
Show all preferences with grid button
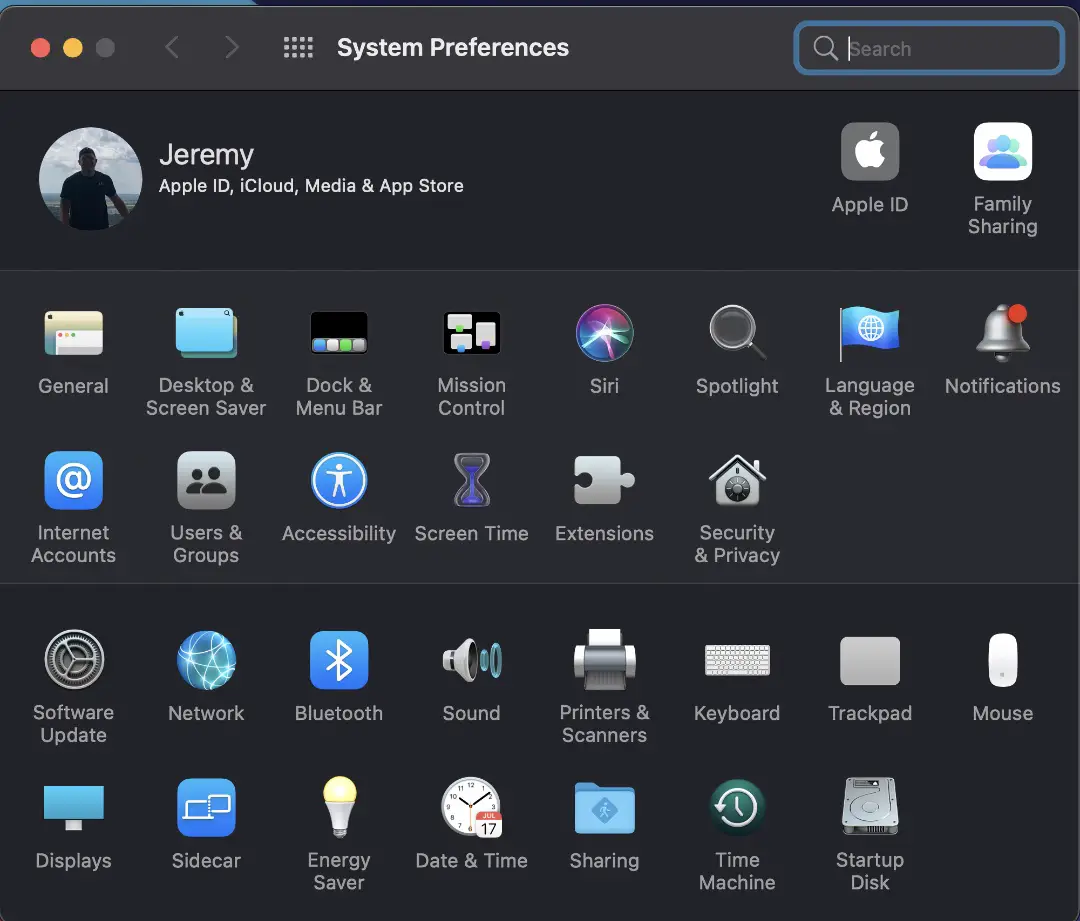(x=298, y=48)
